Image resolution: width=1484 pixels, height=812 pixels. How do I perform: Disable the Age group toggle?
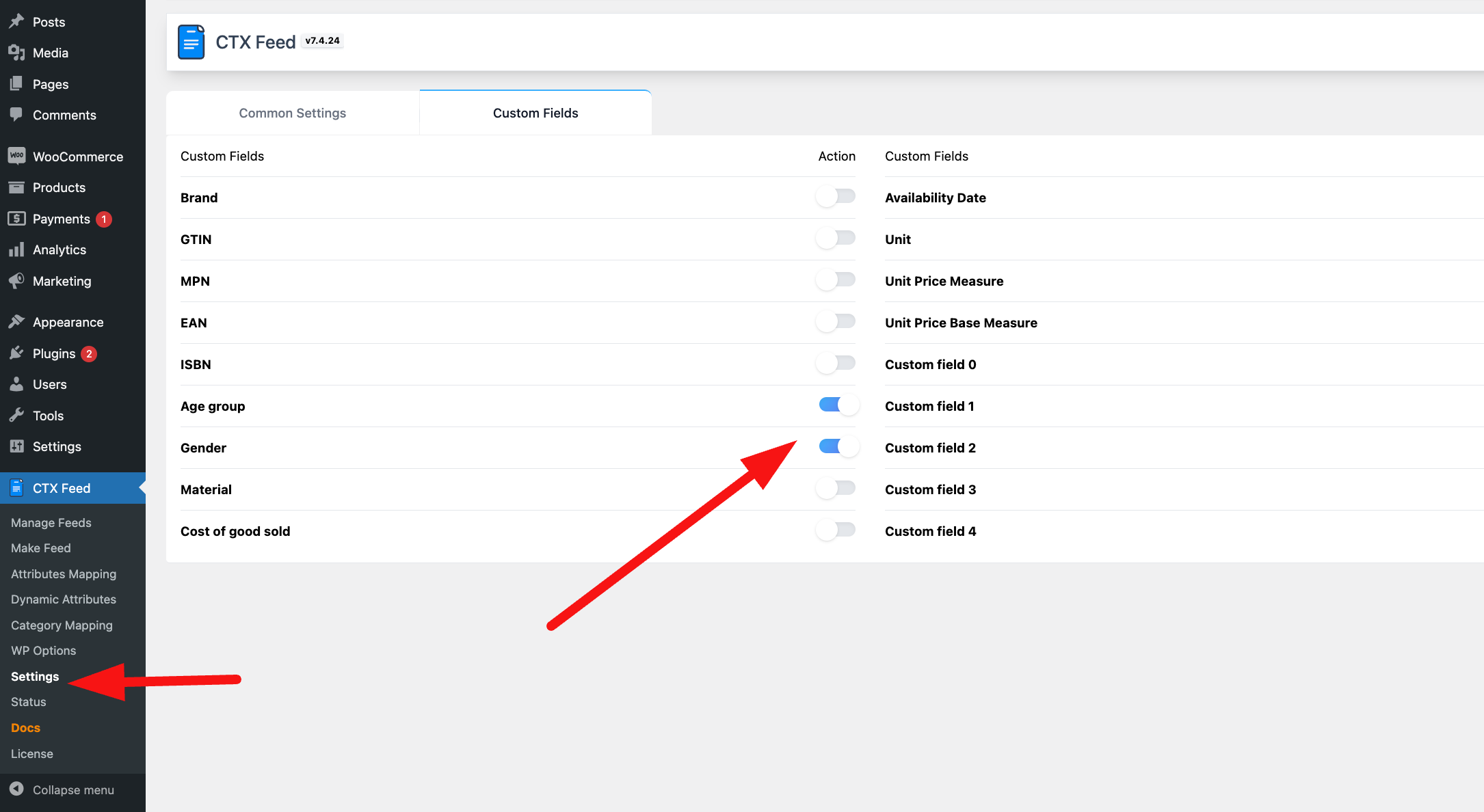[x=838, y=405]
